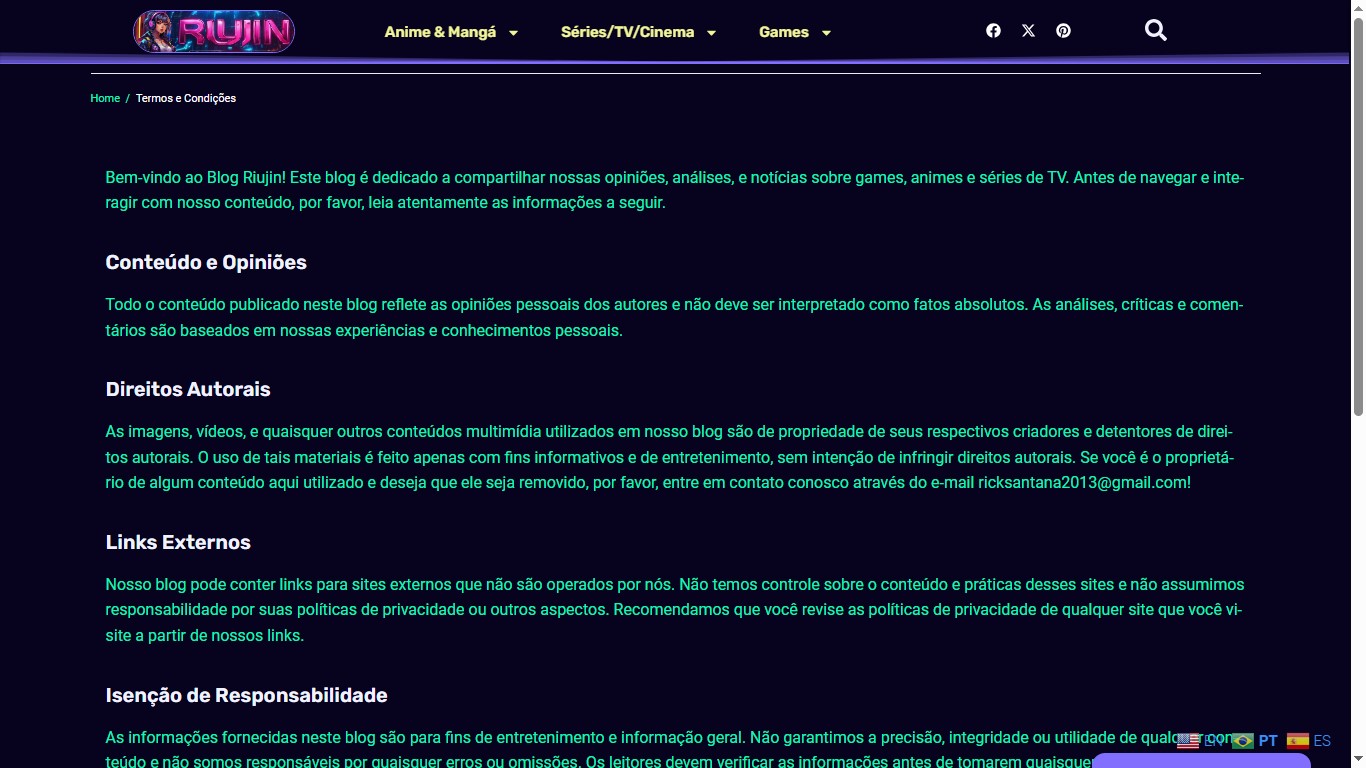Click the Riujin logo
Screen dimensions: 1366x768
click(x=213, y=31)
